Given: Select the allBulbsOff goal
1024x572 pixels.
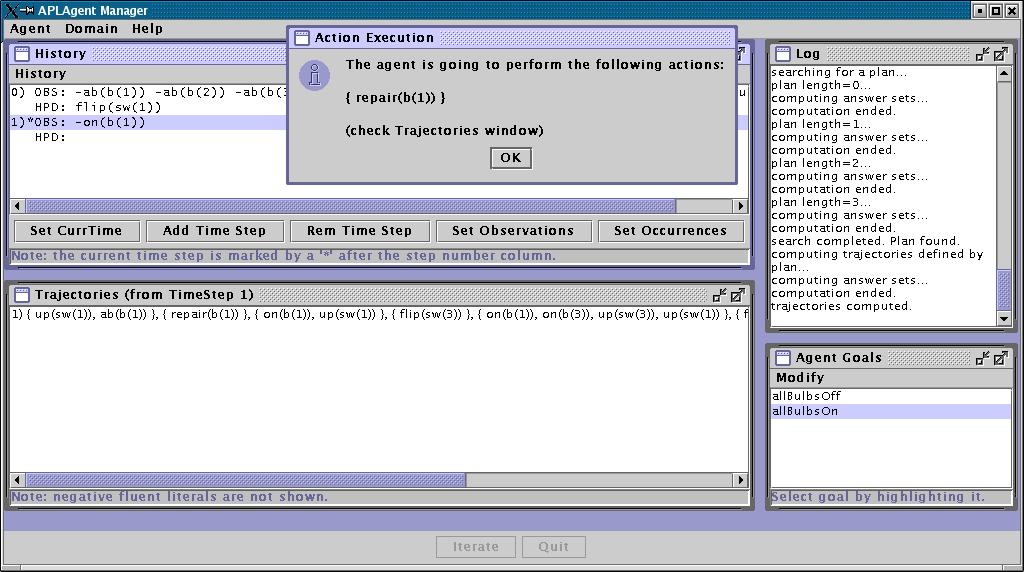Looking at the screenshot, I should click(806, 396).
